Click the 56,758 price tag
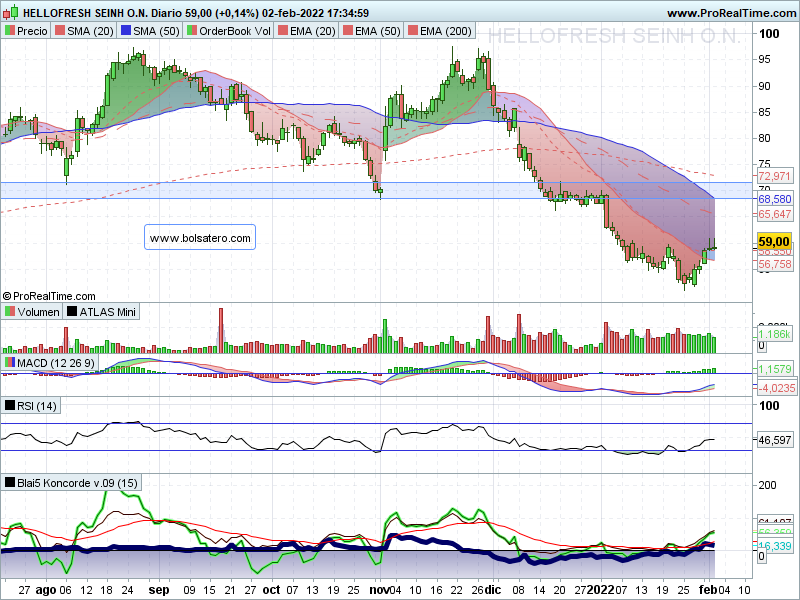This screenshot has width=800, height=600. coord(774,264)
